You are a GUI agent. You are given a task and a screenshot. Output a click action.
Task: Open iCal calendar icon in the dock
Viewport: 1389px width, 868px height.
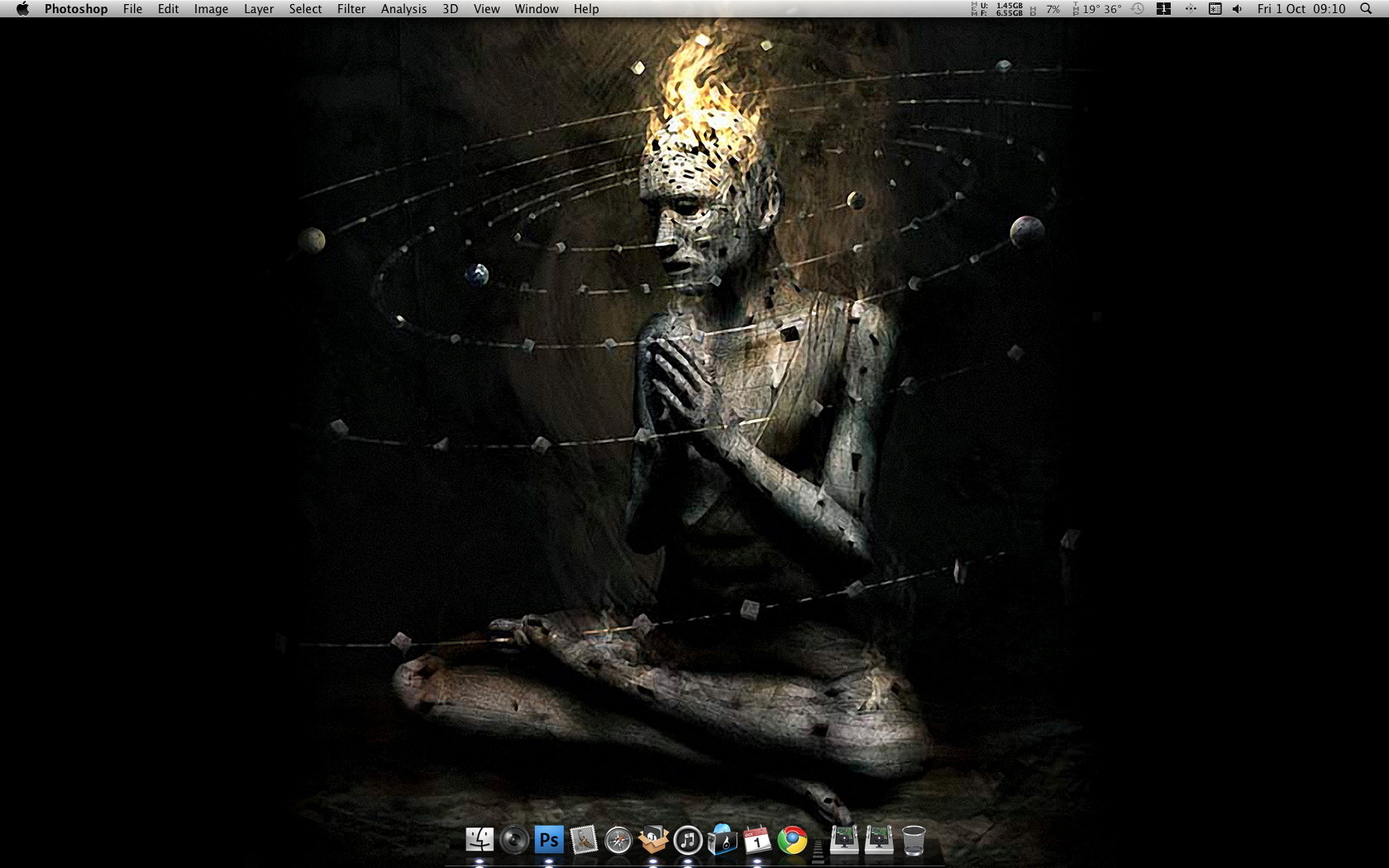pos(757,840)
